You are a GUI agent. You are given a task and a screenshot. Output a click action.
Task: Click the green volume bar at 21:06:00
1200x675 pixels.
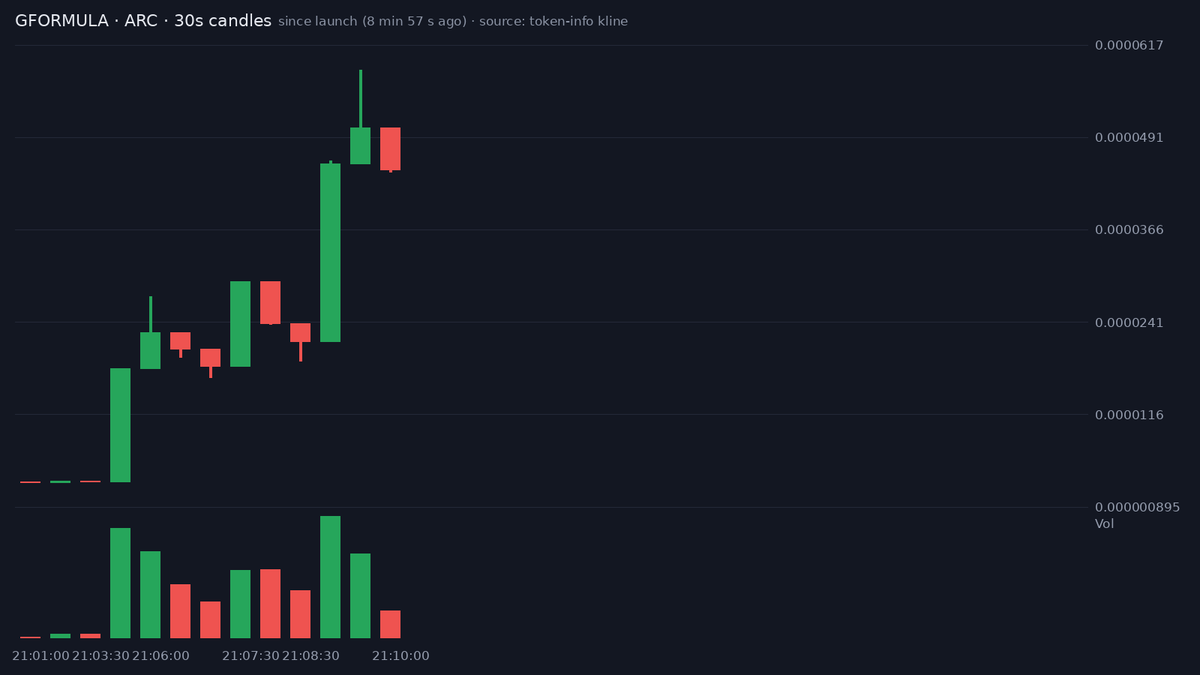pos(150,594)
